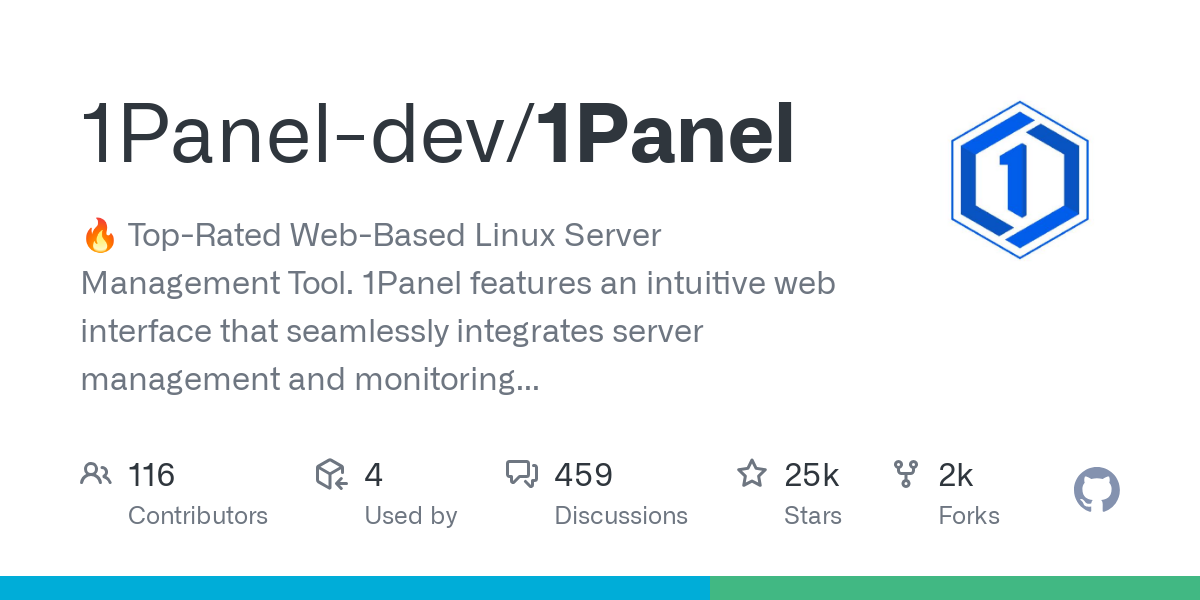Click the 116 contributors count
This screenshot has width=1200, height=600.
point(152,475)
